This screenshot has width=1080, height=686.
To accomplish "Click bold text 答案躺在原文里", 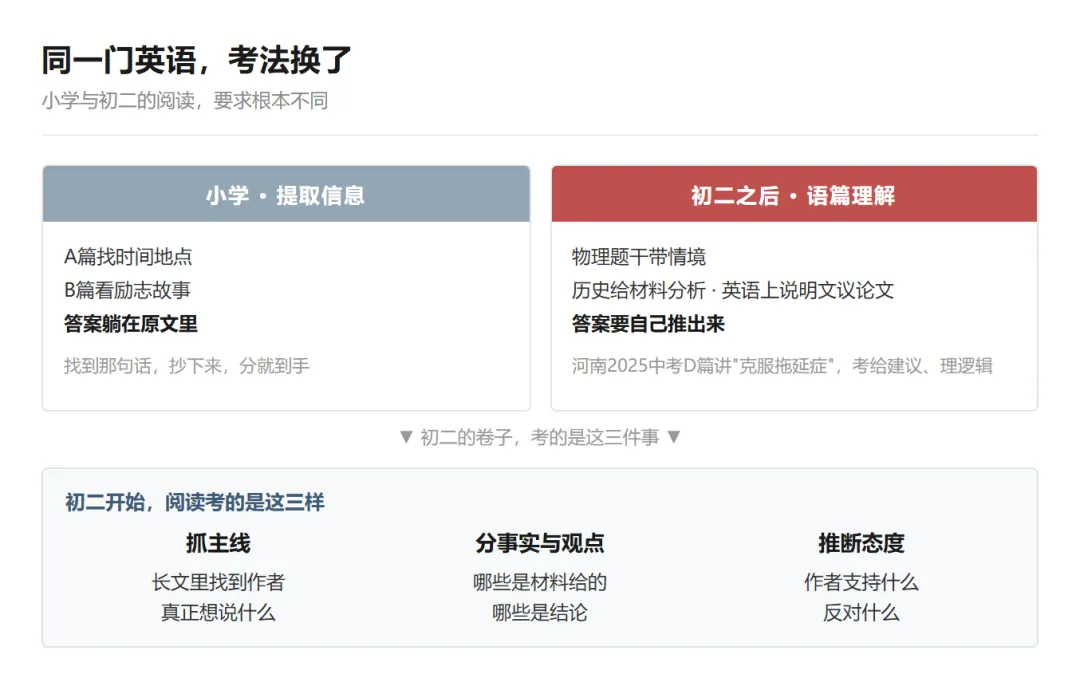I will click(x=131, y=324).
